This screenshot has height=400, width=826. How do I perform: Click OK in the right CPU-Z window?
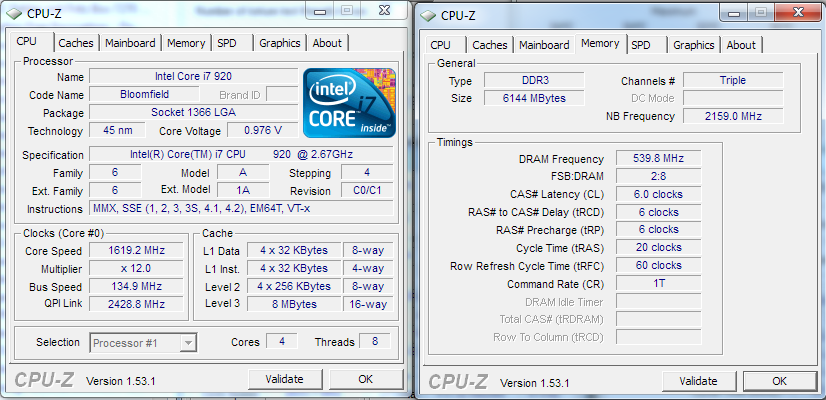(780, 382)
